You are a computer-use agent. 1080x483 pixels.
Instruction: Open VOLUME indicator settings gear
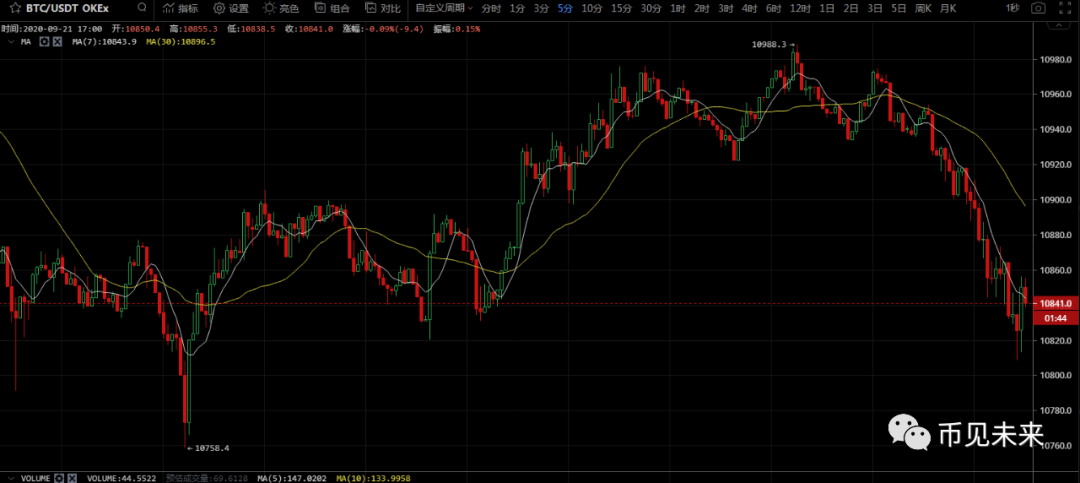[x=59, y=477]
